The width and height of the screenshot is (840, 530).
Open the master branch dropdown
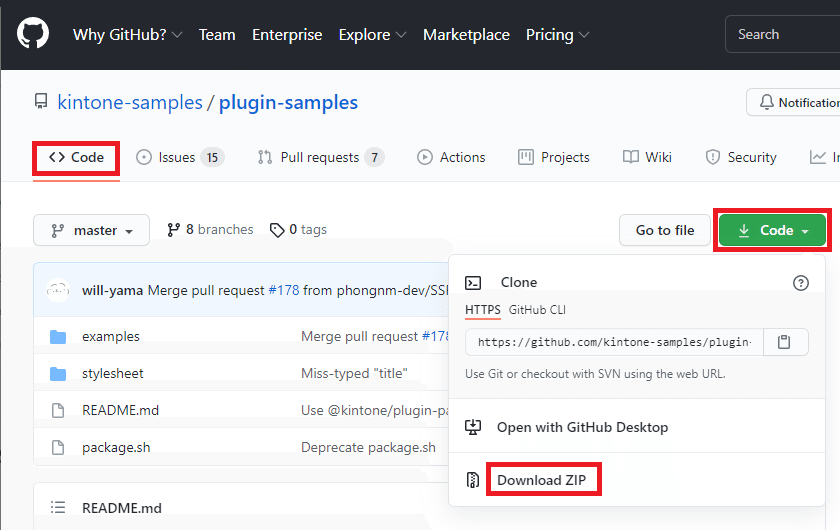pyautogui.click(x=91, y=230)
